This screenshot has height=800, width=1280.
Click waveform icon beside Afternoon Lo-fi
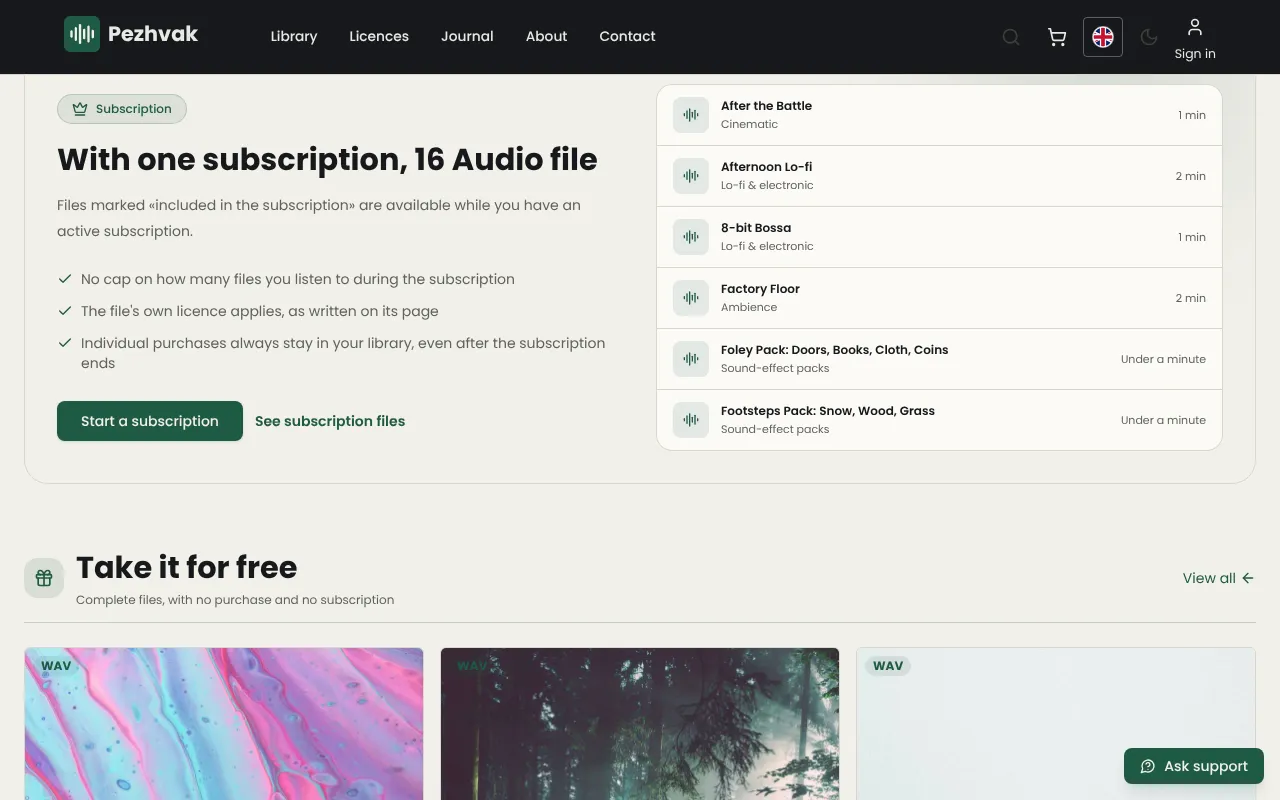click(691, 176)
